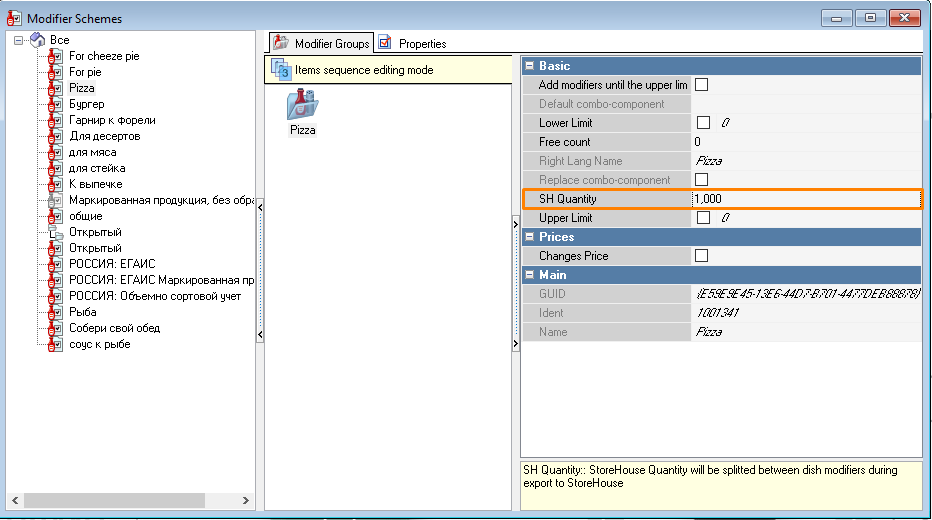Collapse the Basic properties section
The height and width of the screenshot is (520, 932).
pos(530,66)
